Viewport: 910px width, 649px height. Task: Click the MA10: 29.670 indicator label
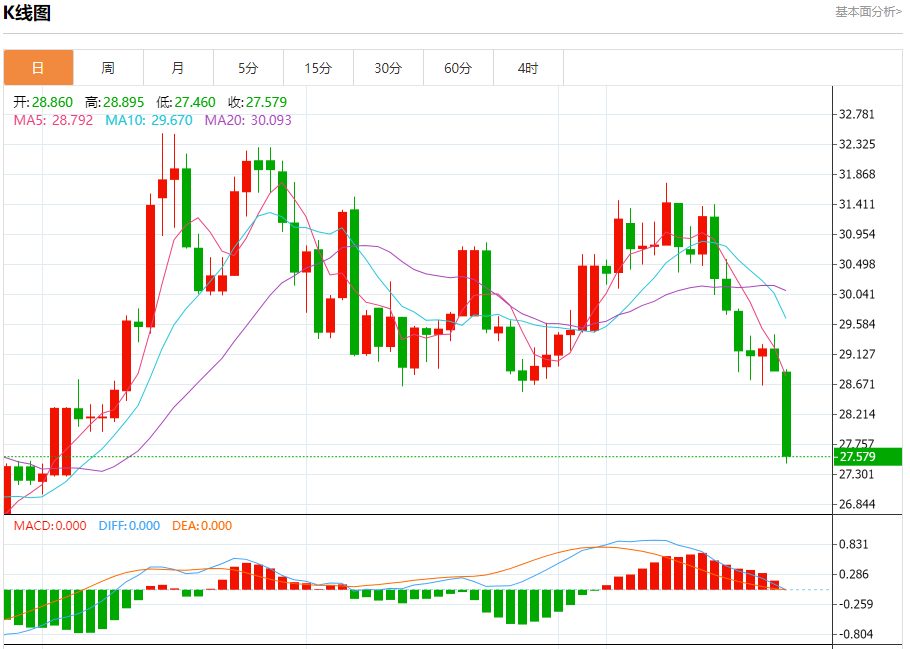[x=150, y=120]
